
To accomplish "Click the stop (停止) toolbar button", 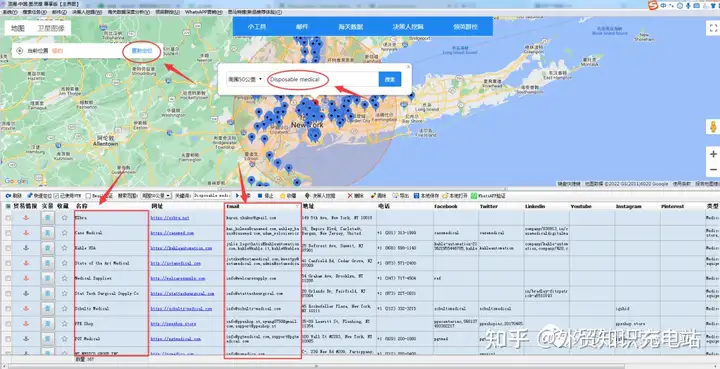I will pos(265,196).
